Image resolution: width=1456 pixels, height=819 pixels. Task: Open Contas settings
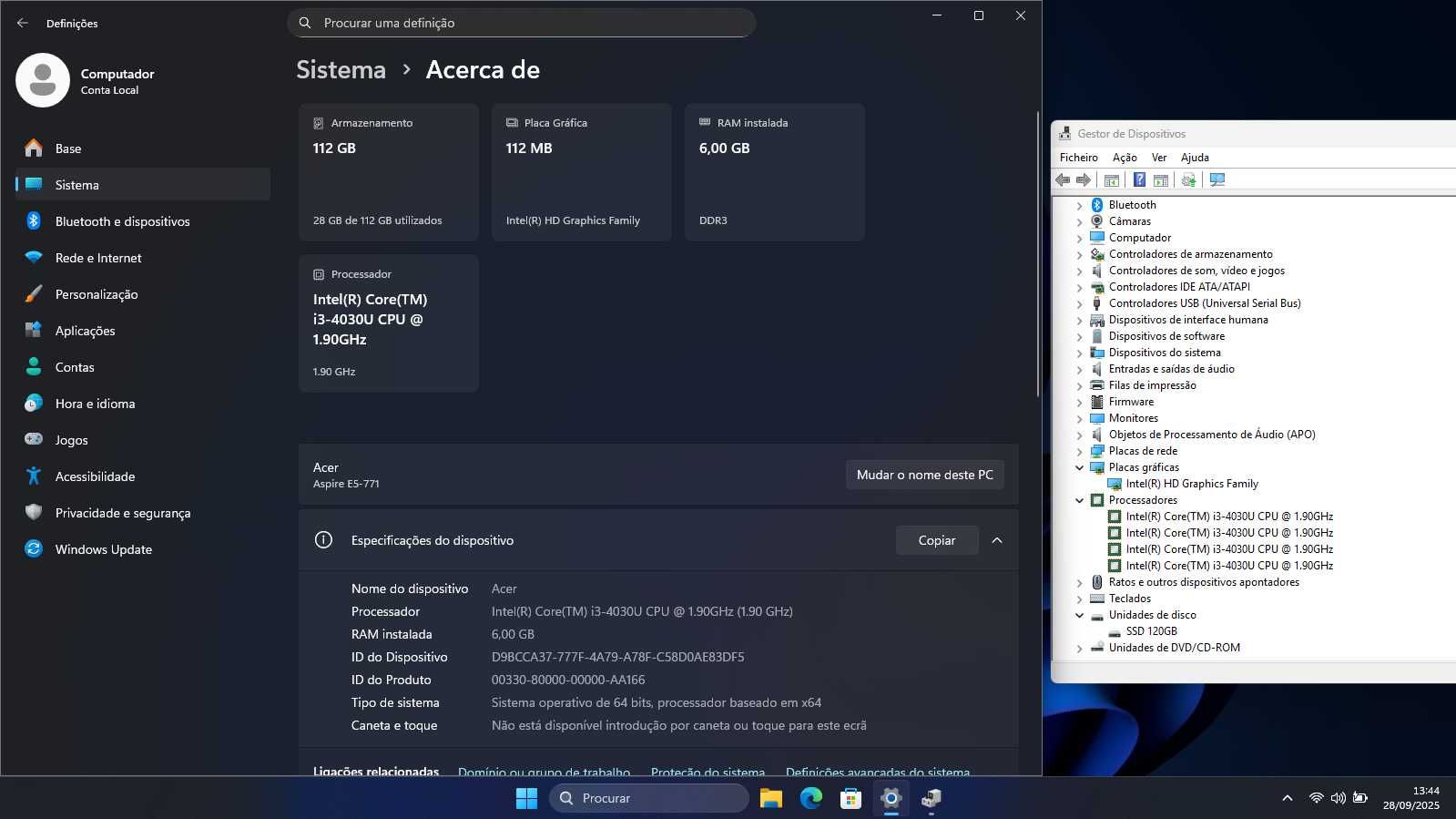(143, 367)
